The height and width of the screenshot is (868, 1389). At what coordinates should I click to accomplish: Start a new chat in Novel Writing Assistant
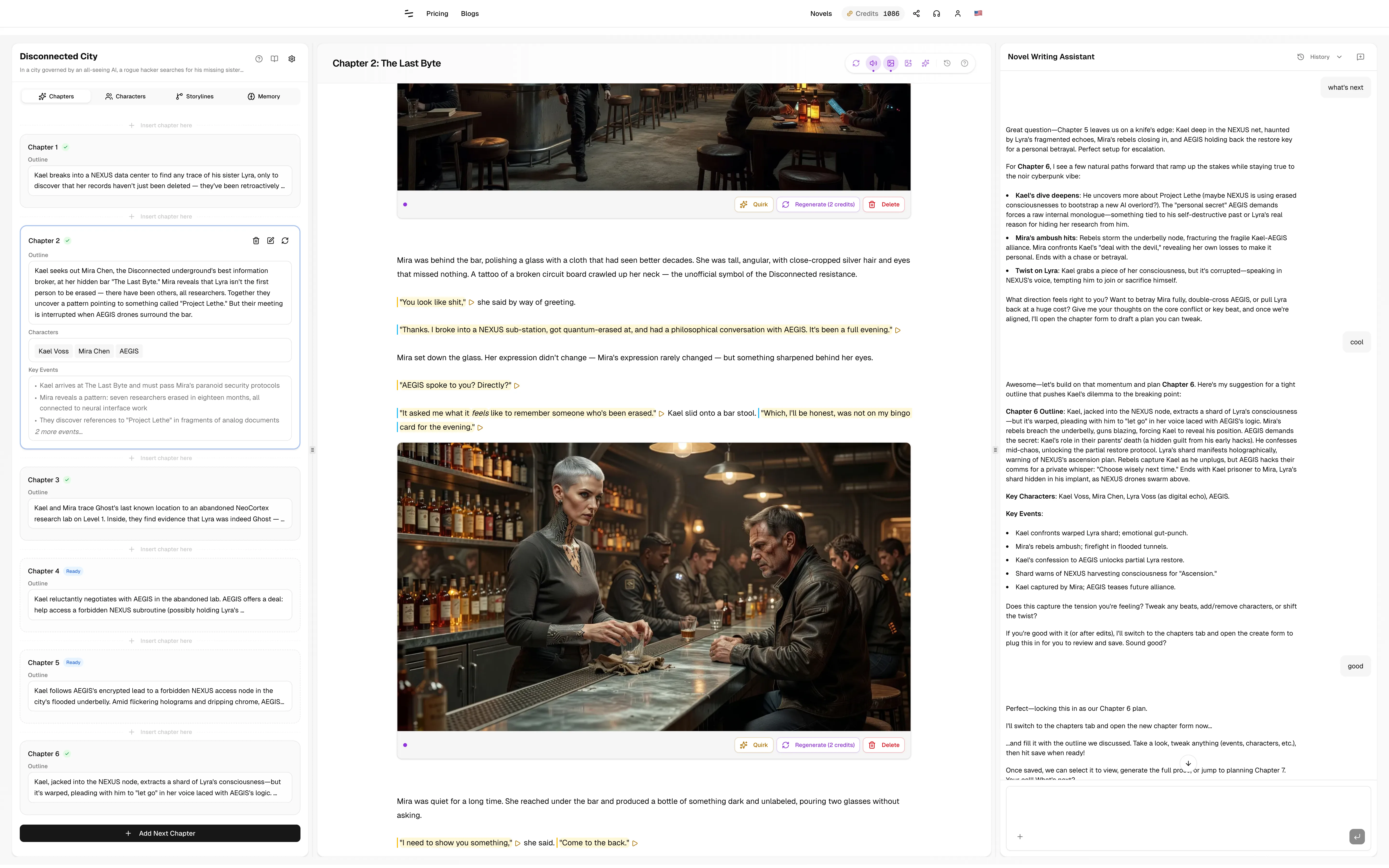point(1360,57)
